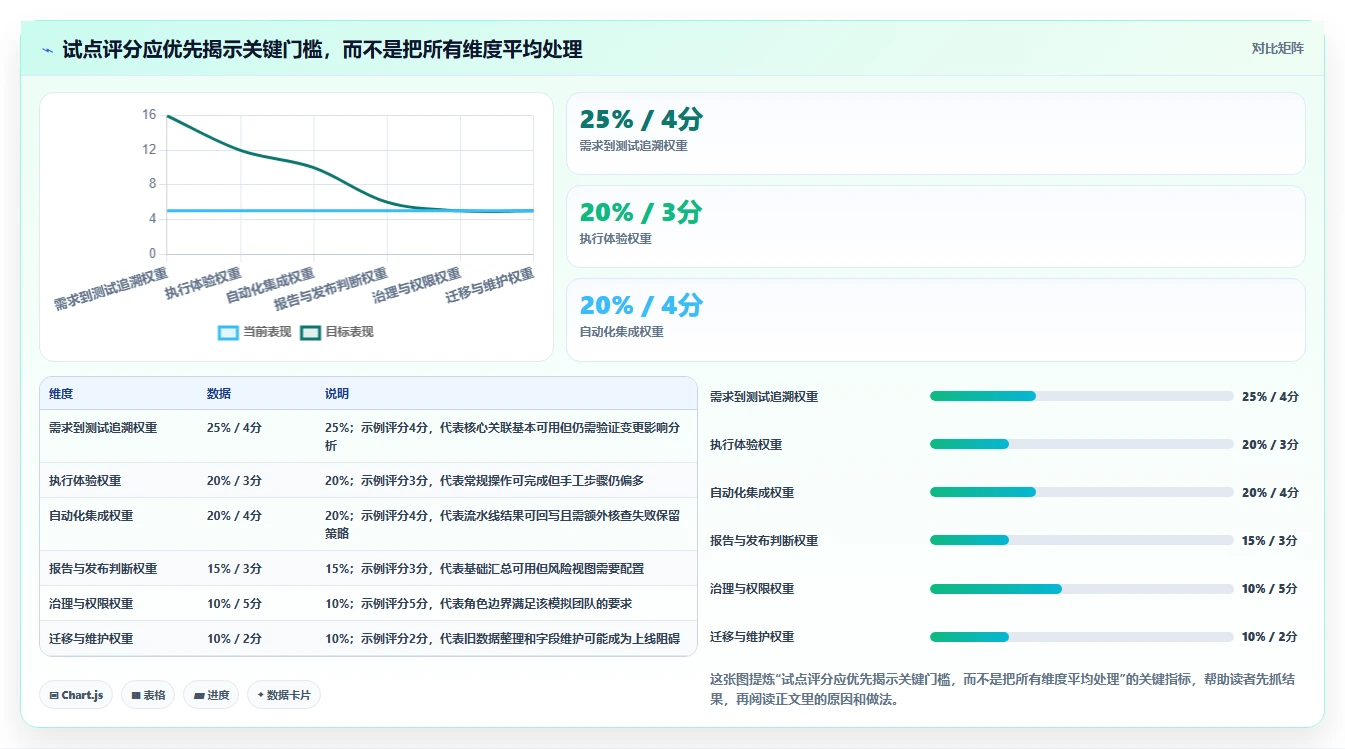Click the 进度 tag
Viewport: 1345px width, 749px height.
211,695
